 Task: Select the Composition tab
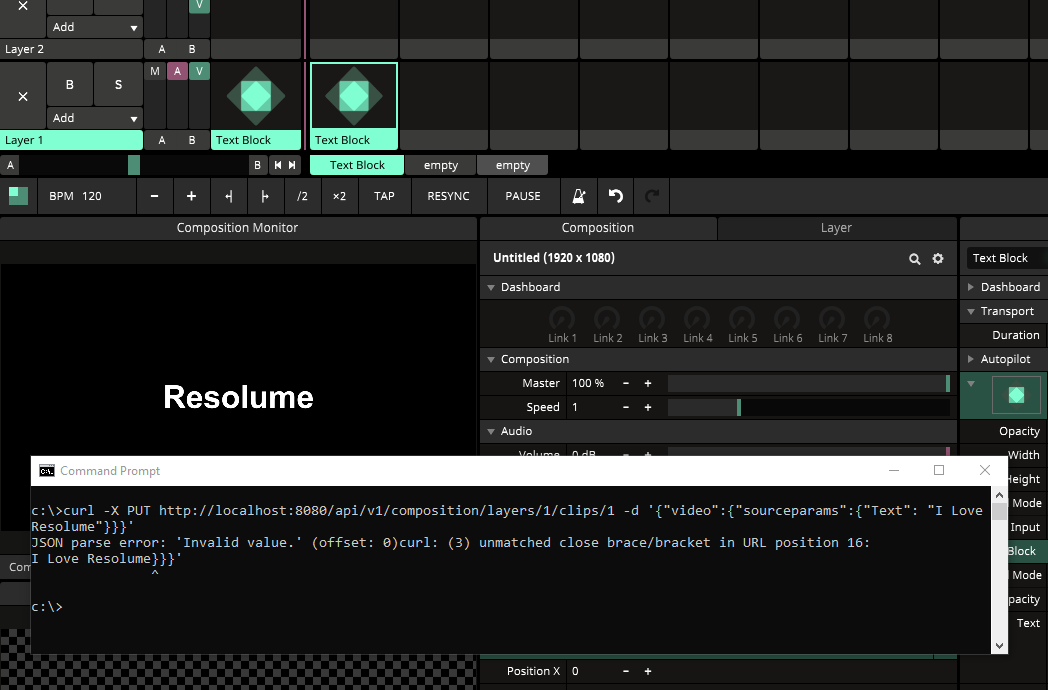[x=598, y=228]
